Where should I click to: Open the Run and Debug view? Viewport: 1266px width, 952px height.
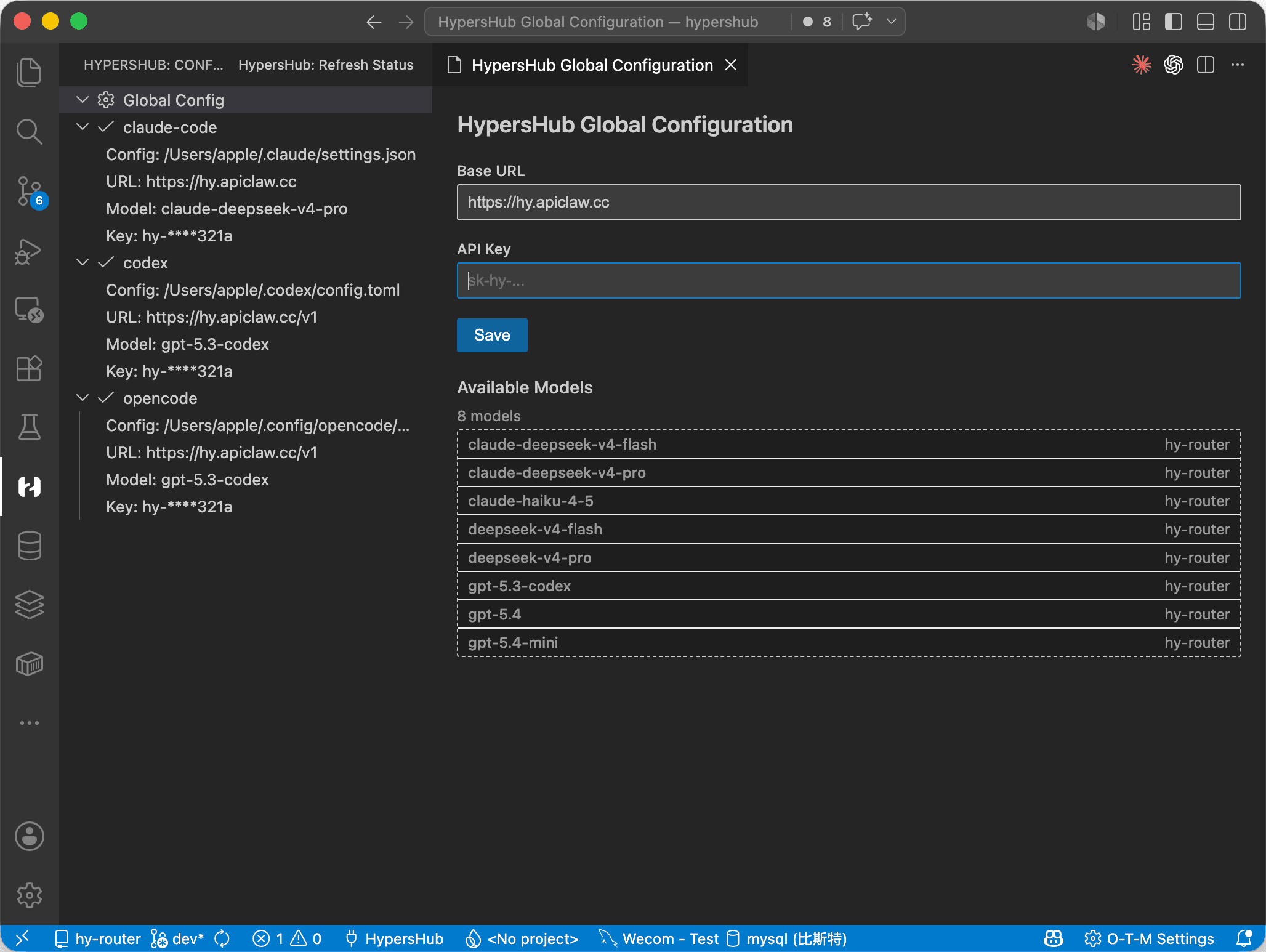29,251
